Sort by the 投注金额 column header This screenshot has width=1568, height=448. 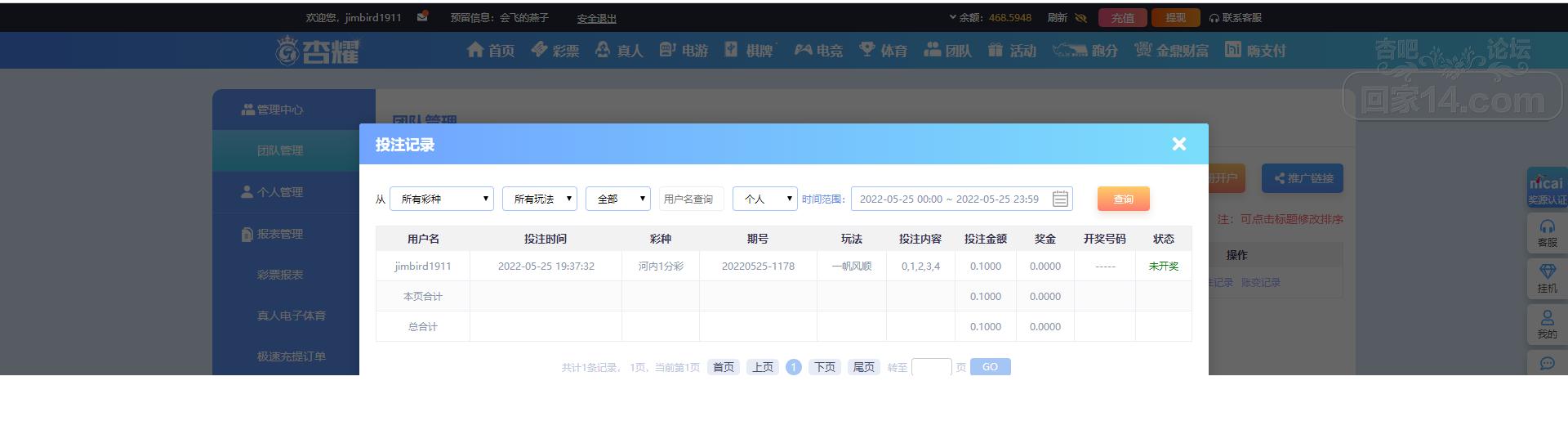(986, 239)
